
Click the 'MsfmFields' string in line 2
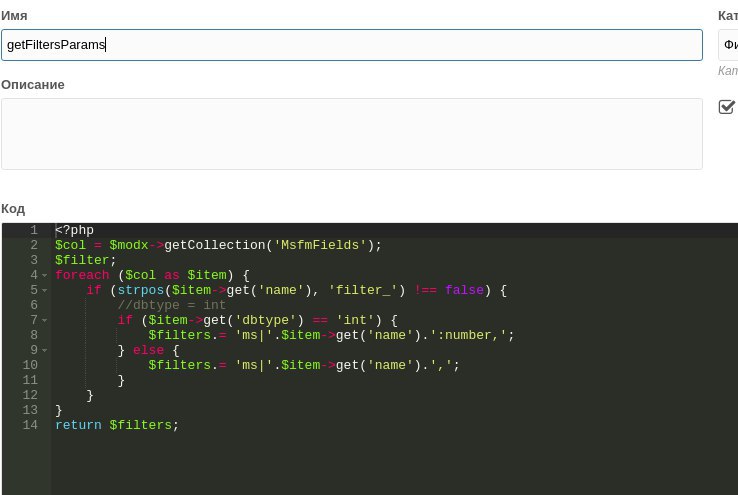point(320,245)
